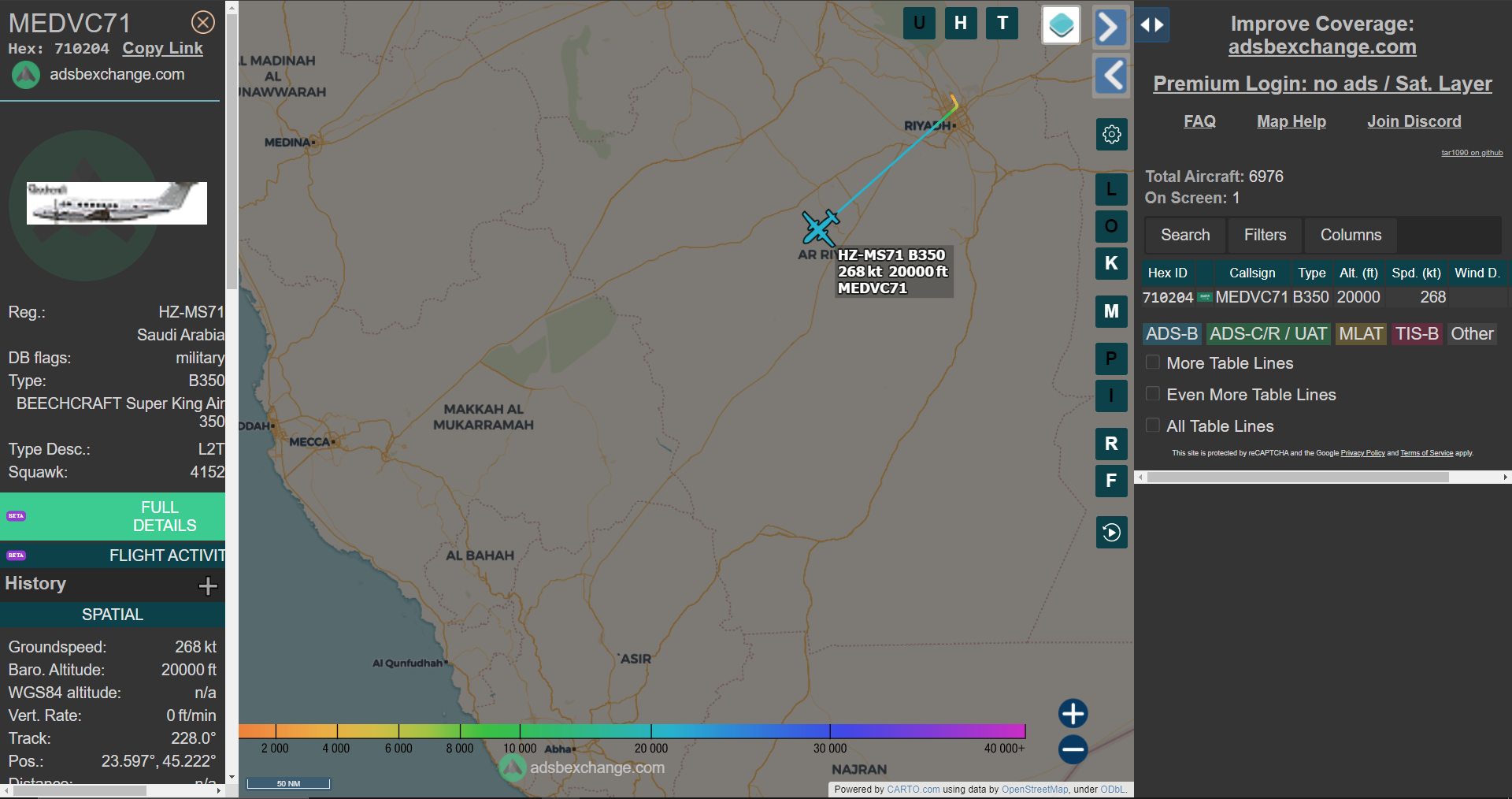Image resolution: width=1512 pixels, height=799 pixels.
Task: Click the O map option button
Action: (1111, 226)
